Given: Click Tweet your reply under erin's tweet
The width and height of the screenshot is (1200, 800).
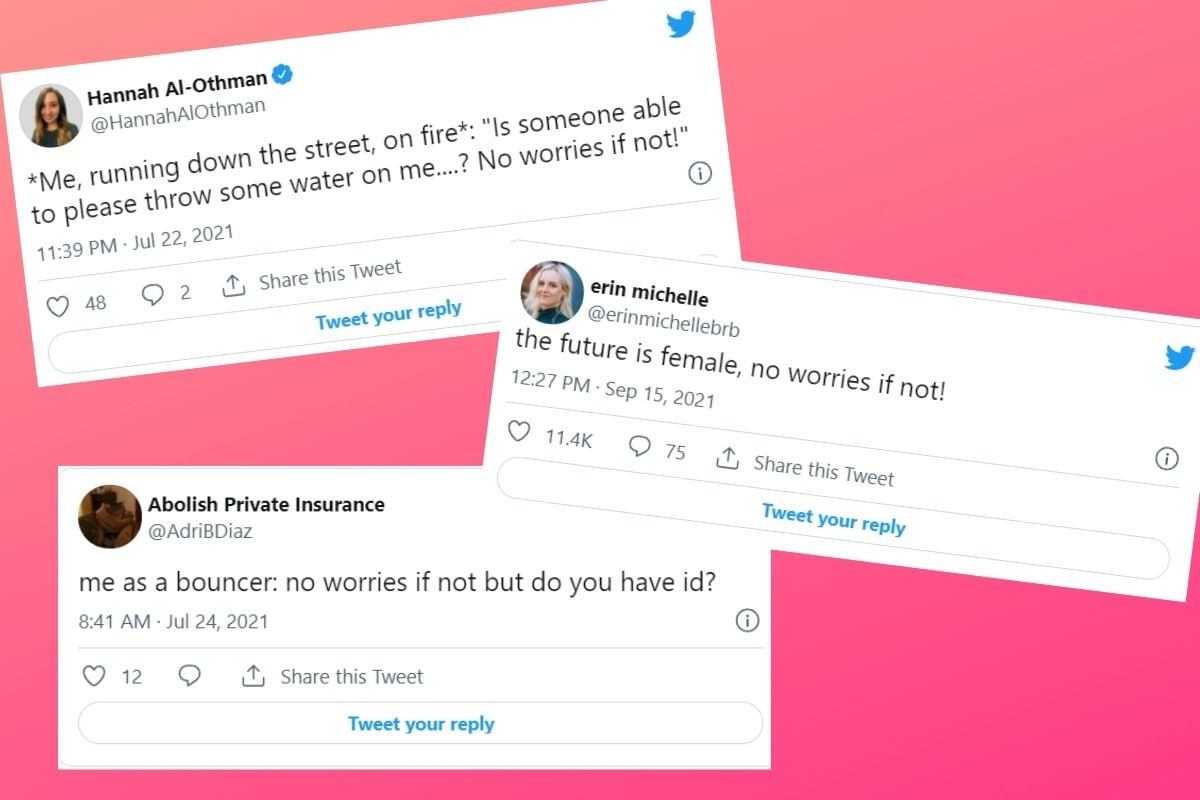Looking at the screenshot, I should 832,519.
